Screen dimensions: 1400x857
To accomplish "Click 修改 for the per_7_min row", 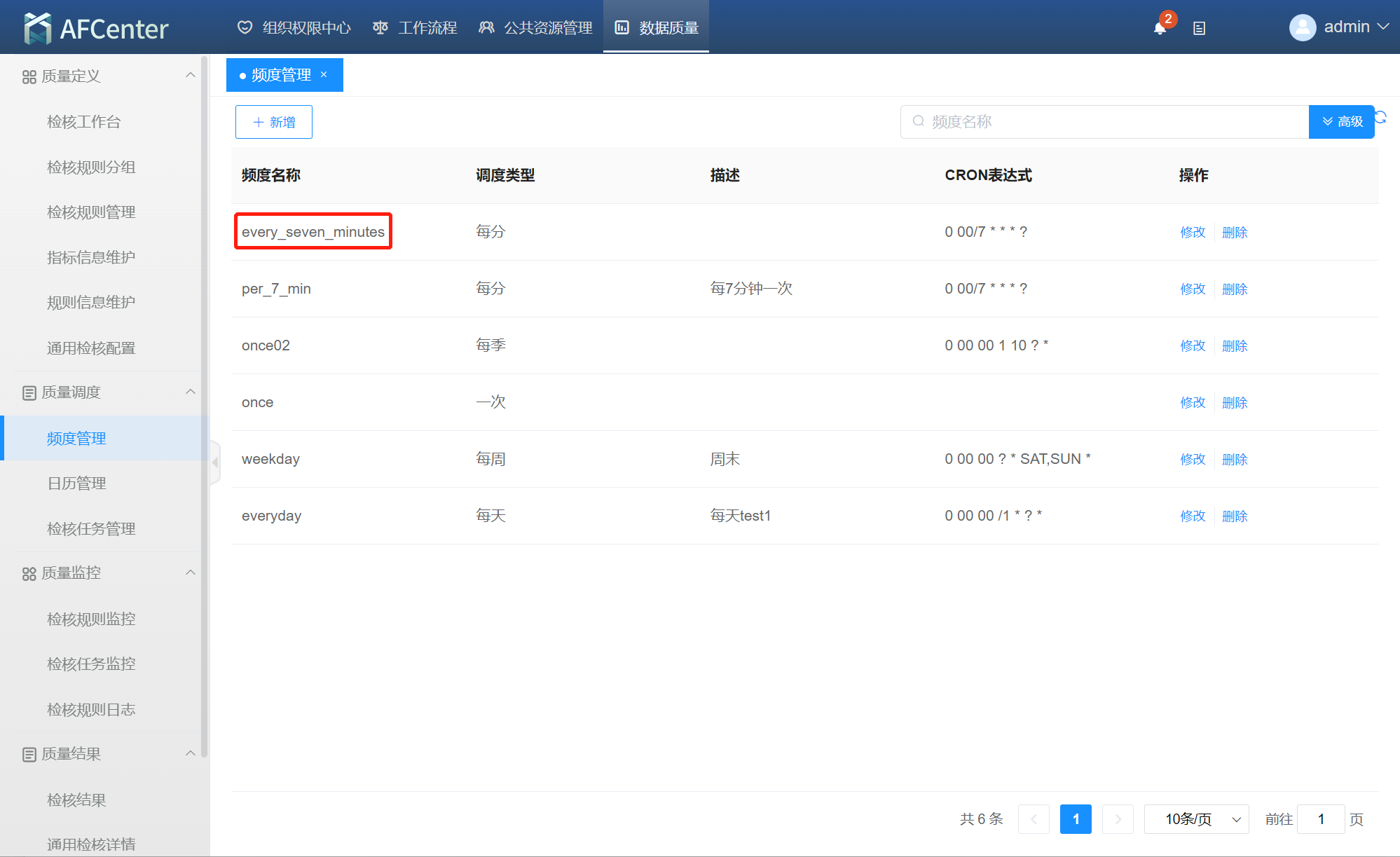I will coord(1192,289).
